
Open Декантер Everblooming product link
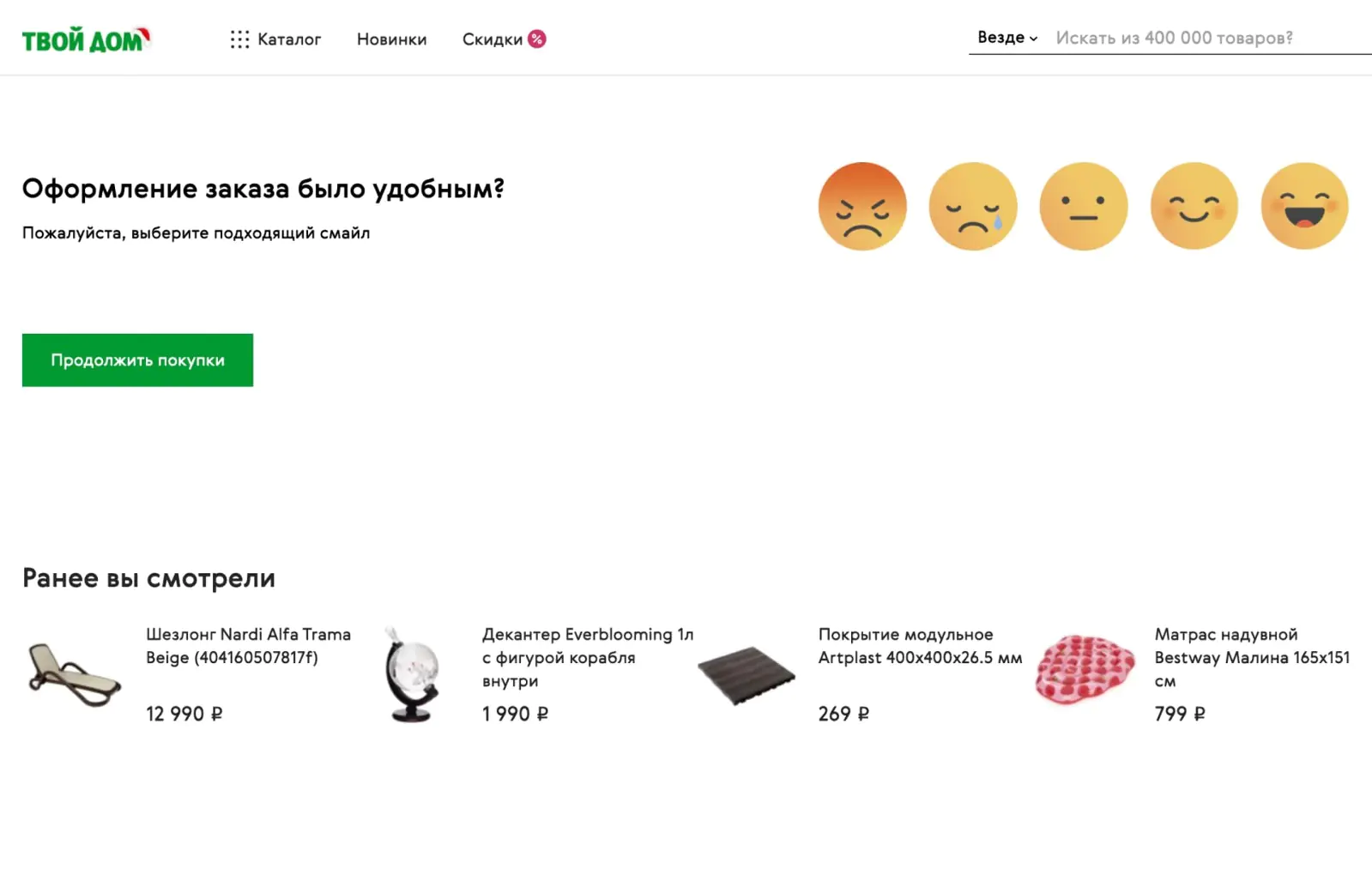(588, 657)
